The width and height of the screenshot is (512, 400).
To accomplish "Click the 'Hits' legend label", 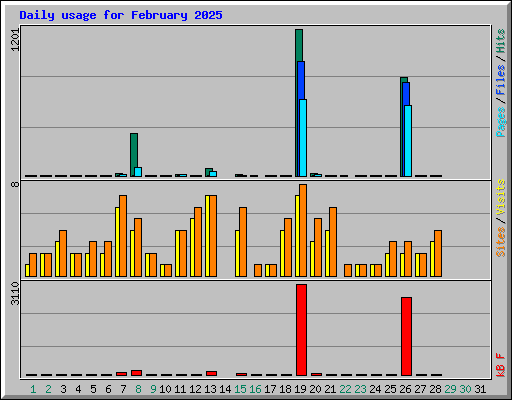I will 500,41.
